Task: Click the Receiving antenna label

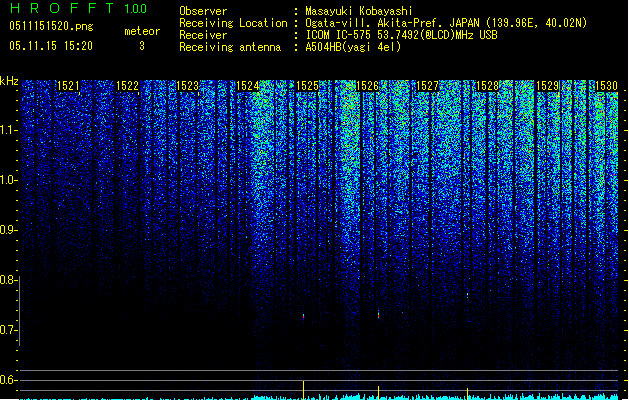Action: [x=230, y=47]
